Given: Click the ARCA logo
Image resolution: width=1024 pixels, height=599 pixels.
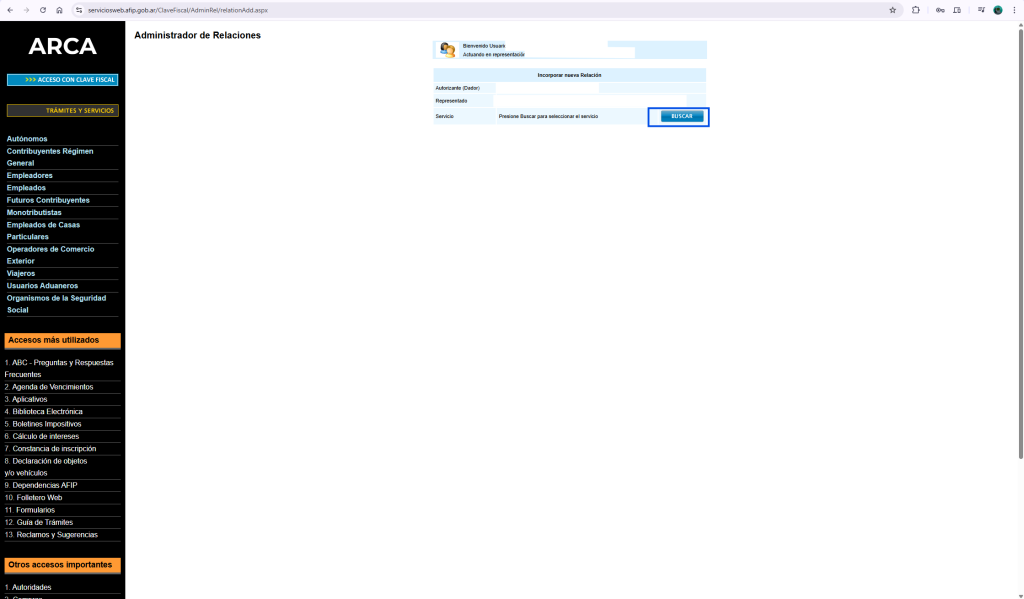Looking at the screenshot, I should tap(62, 47).
